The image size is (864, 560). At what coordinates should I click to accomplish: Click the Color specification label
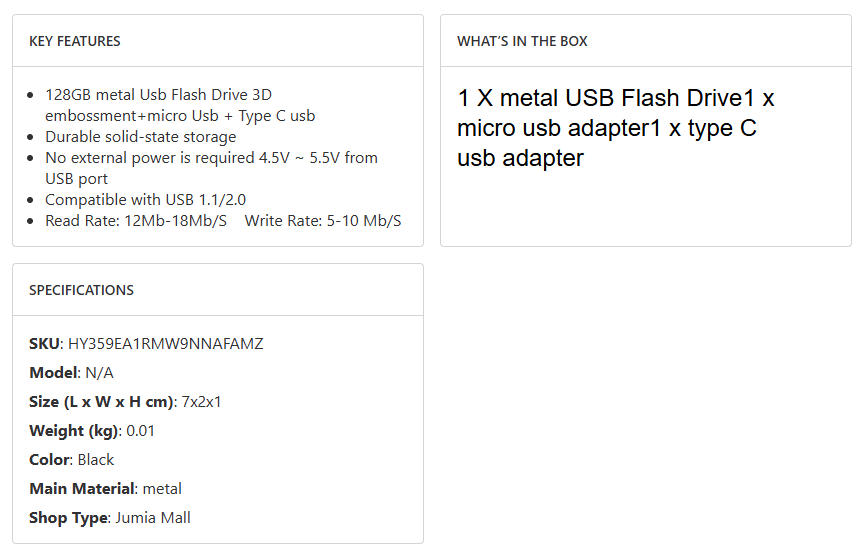(x=50, y=460)
